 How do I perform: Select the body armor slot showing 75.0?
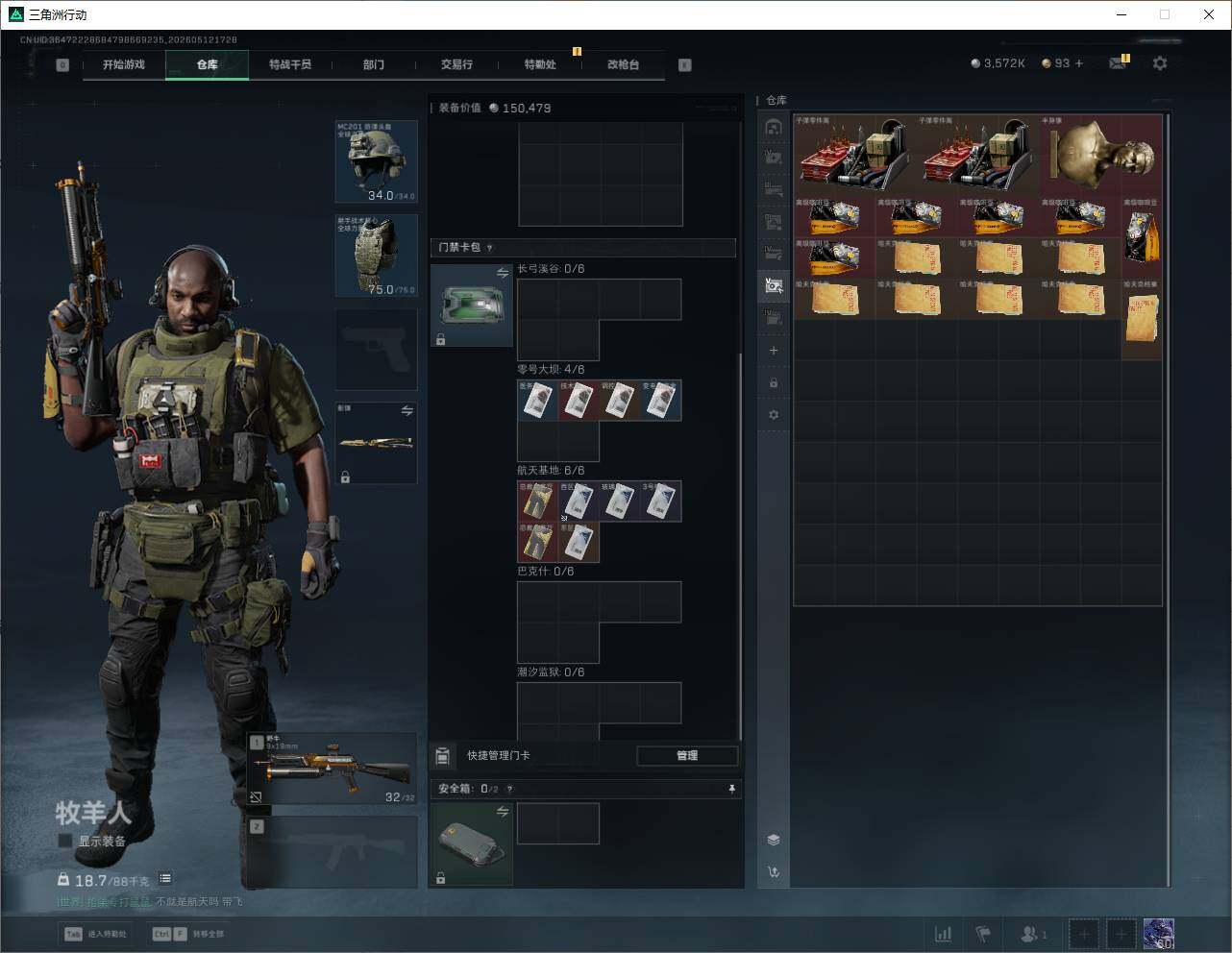point(376,256)
